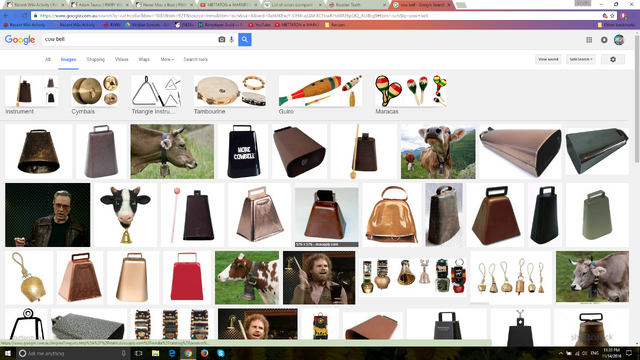Click the View saved button
This screenshot has height=360, width=640.
[x=548, y=59]
